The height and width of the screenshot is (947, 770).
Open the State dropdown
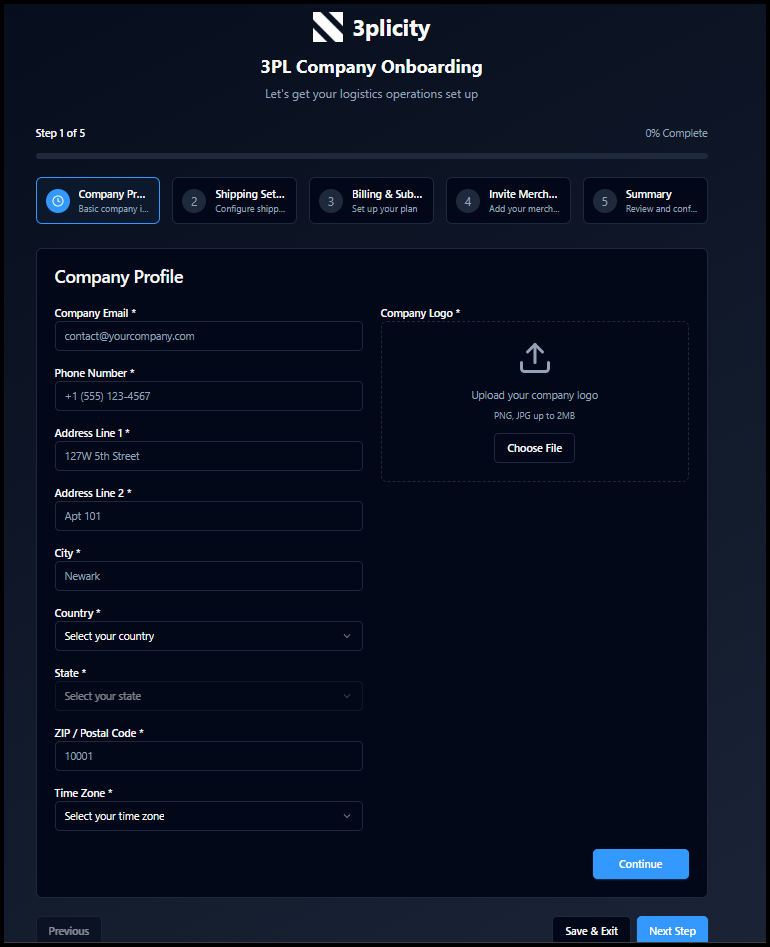(x=208, y=696)
